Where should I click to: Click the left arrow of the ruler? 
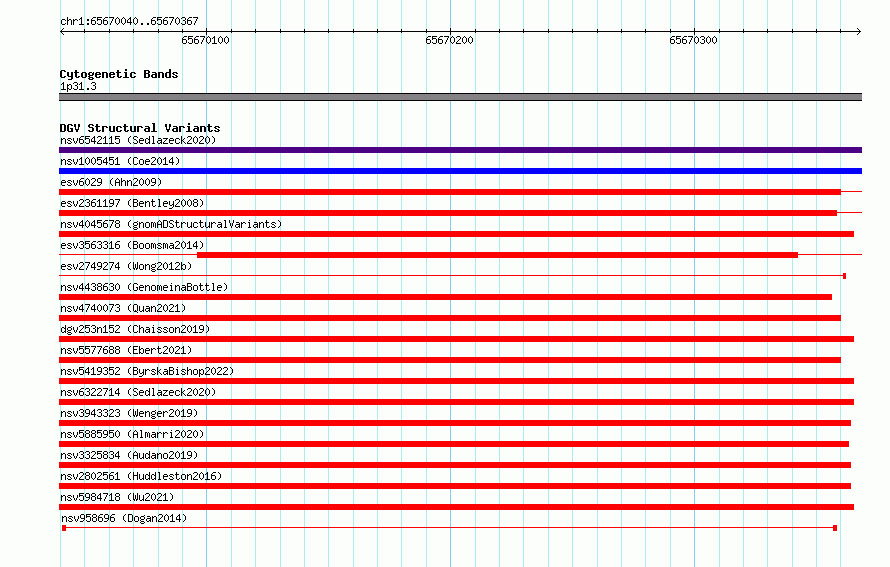pyautogui.click(x=62, y=31)
